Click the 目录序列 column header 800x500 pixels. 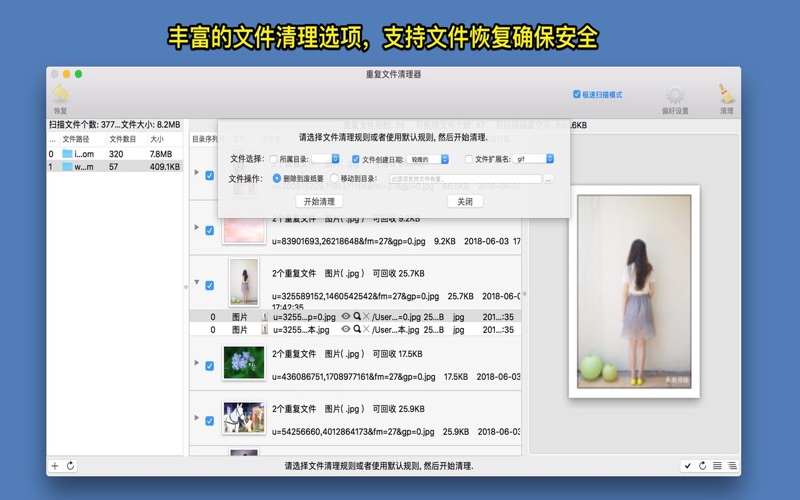(x=204, y=139)
